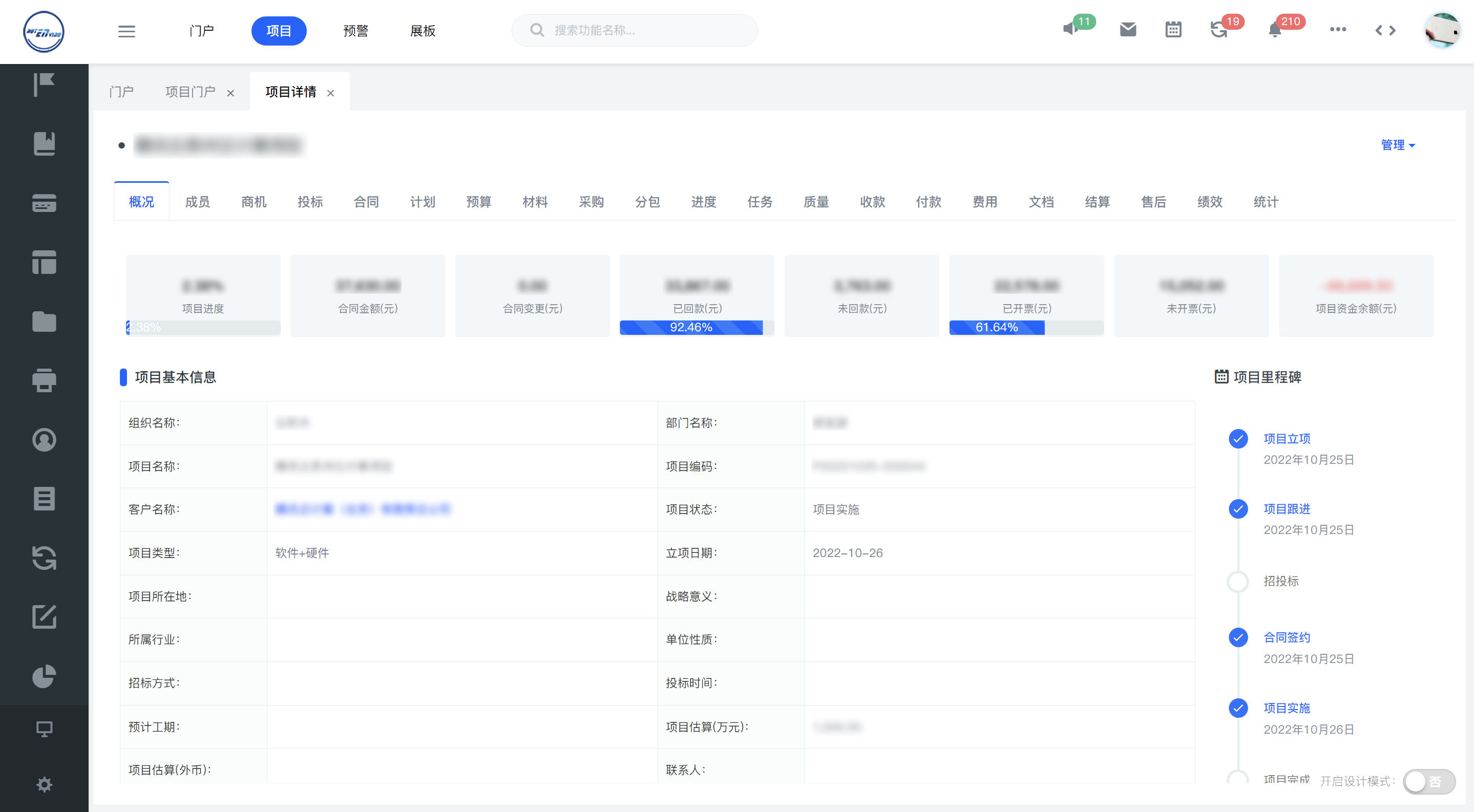The width and height of the screenshot is (1474, 812).
Task: Select the user circle icon in sidebar
Action: click(44, 440)
